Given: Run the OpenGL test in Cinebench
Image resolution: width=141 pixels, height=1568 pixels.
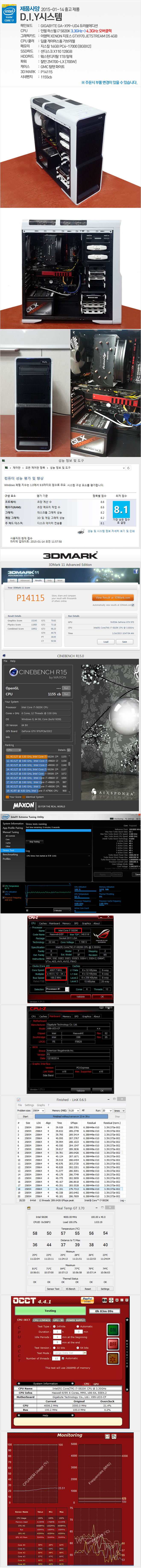Looking at the screenshot, I should click(66, 689).
